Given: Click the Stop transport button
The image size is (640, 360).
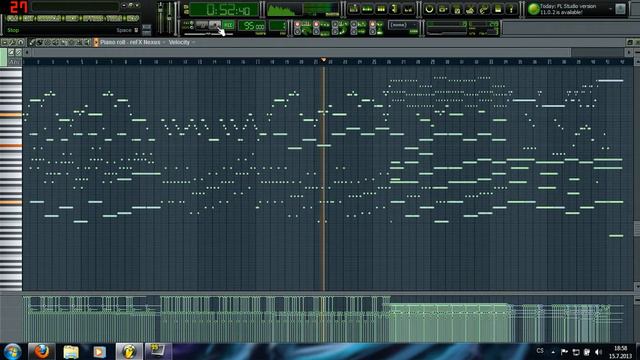Looking at the screenshot, I should [215, 25].
